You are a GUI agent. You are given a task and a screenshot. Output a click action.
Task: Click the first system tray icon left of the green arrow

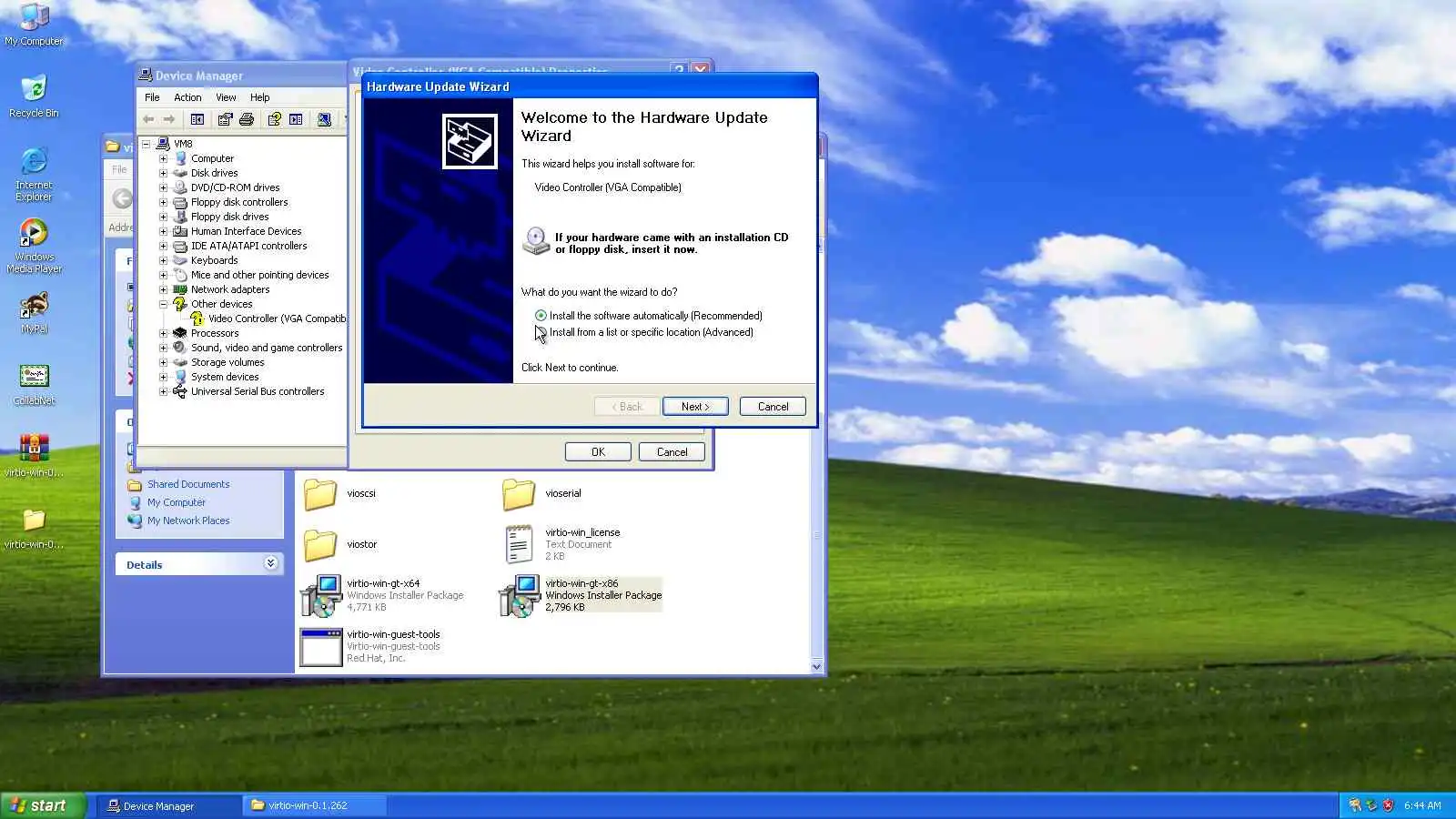pyautogui.click(x=1355, y=805)
